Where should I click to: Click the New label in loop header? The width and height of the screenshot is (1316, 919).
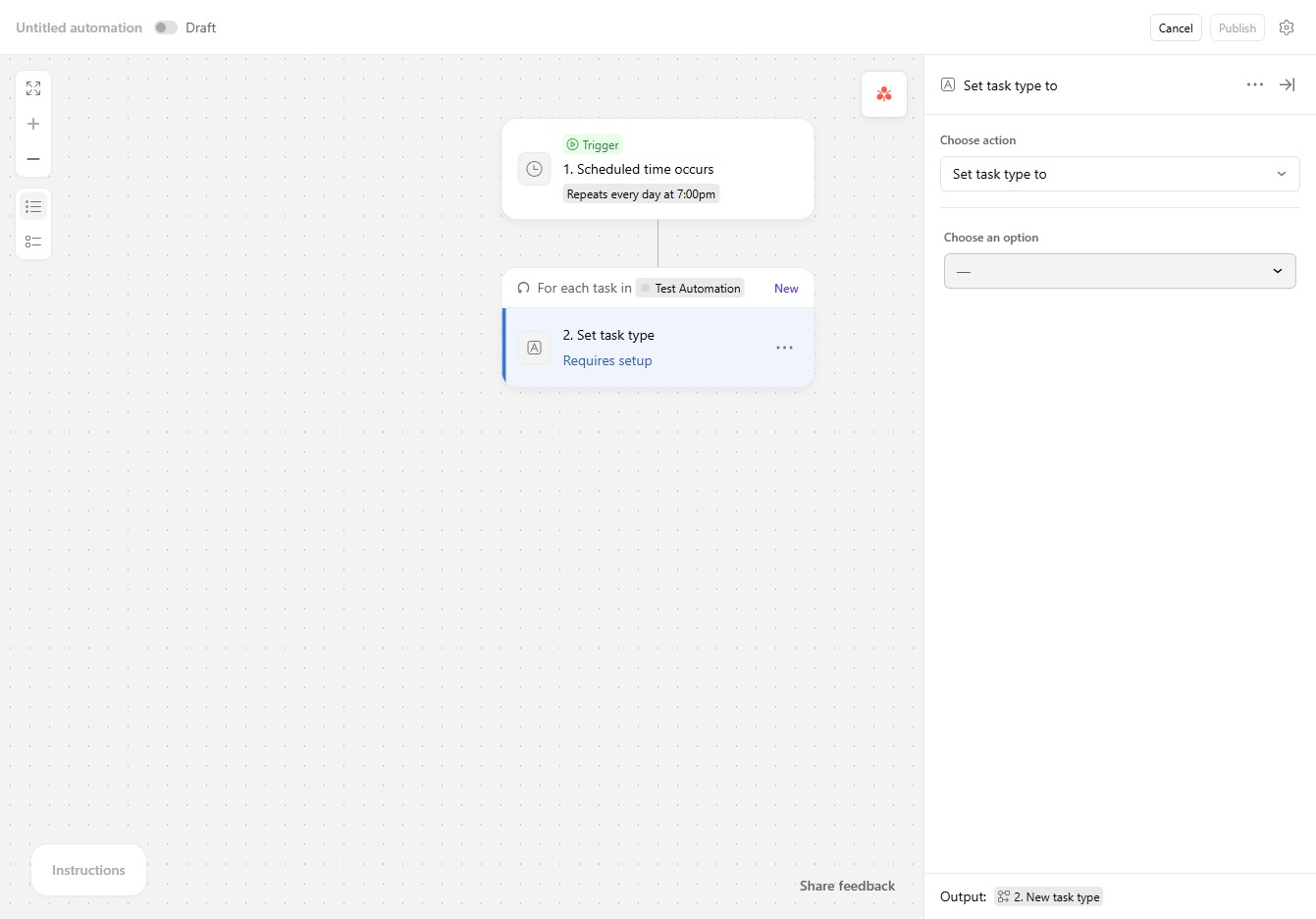(786, 288)
